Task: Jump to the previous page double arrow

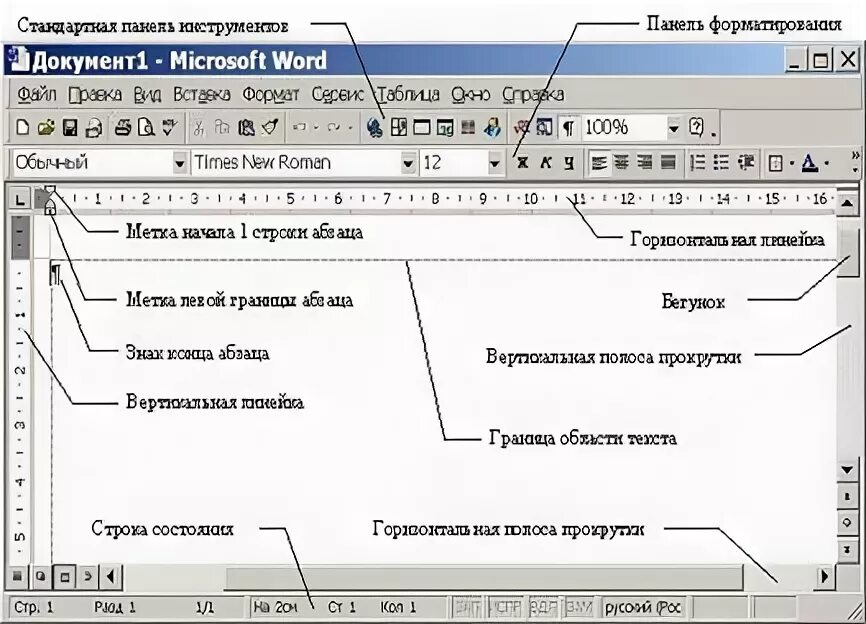Action: point(847,496)
